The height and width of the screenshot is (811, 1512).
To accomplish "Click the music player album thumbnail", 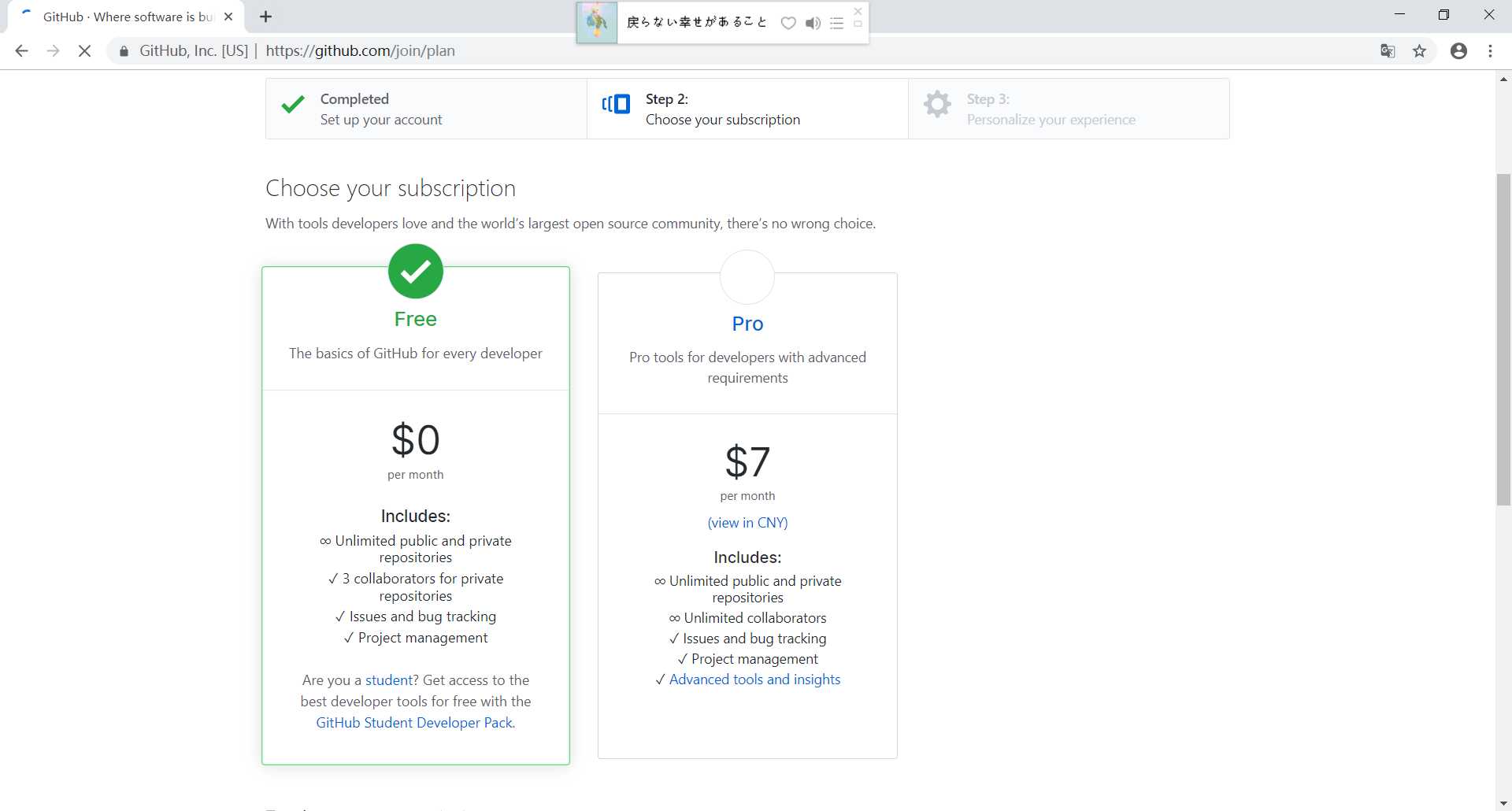I will (x=597, y=23).
